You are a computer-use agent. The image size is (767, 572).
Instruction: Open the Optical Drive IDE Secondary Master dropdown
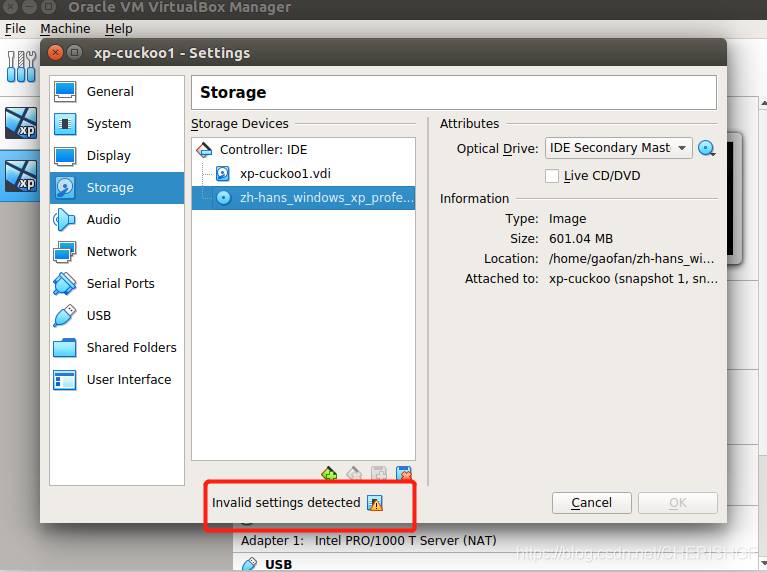pos(618,148)
